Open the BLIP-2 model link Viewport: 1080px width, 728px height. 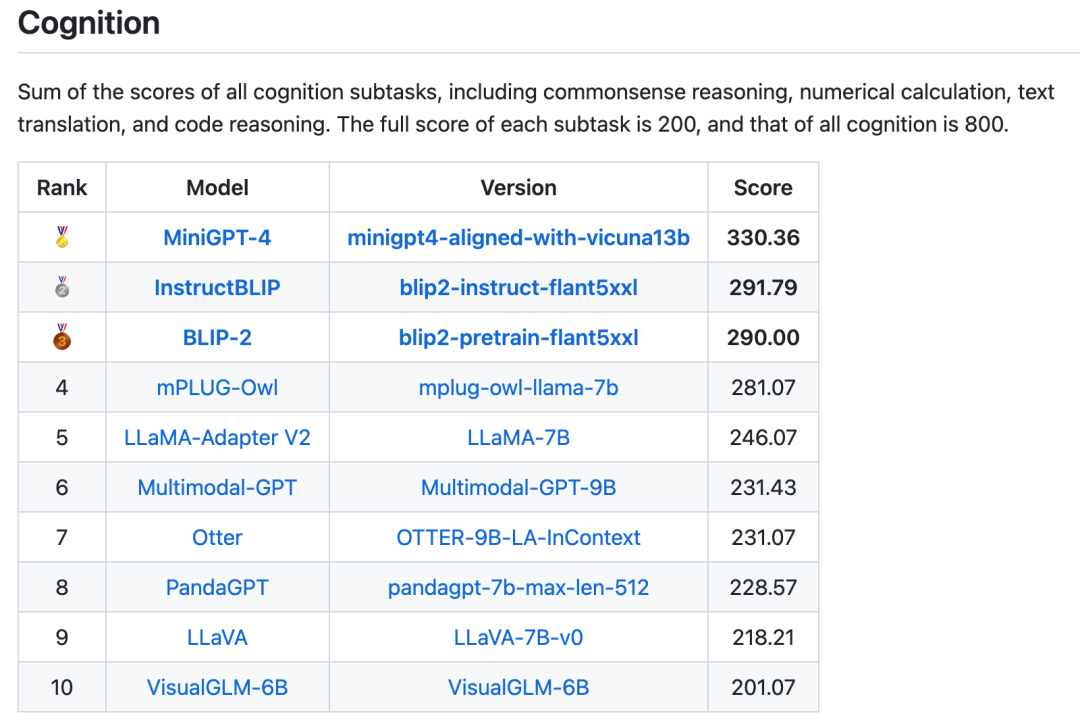click(217, 337)
